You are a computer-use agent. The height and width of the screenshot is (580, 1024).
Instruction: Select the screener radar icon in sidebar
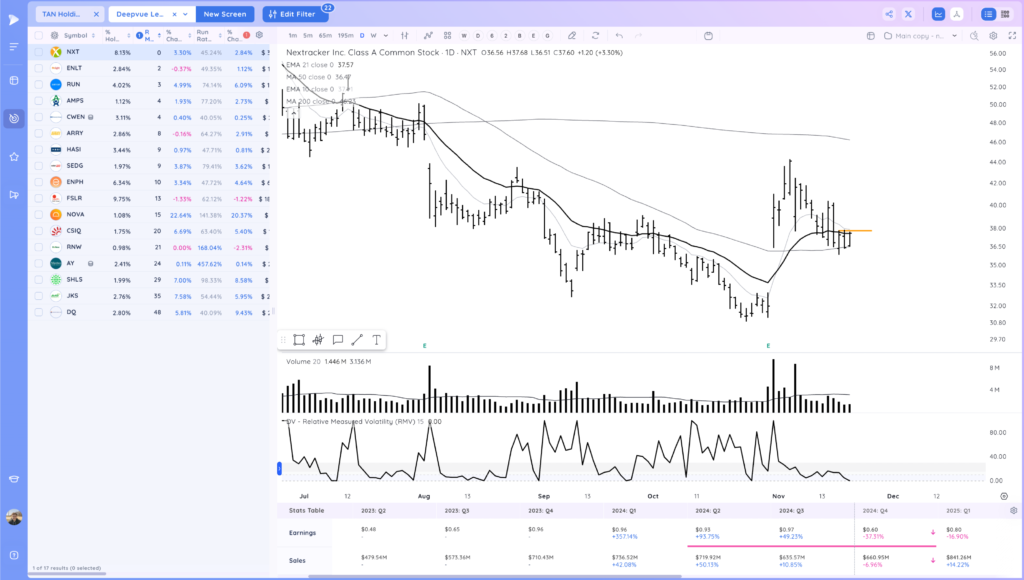tap(14, 118)
